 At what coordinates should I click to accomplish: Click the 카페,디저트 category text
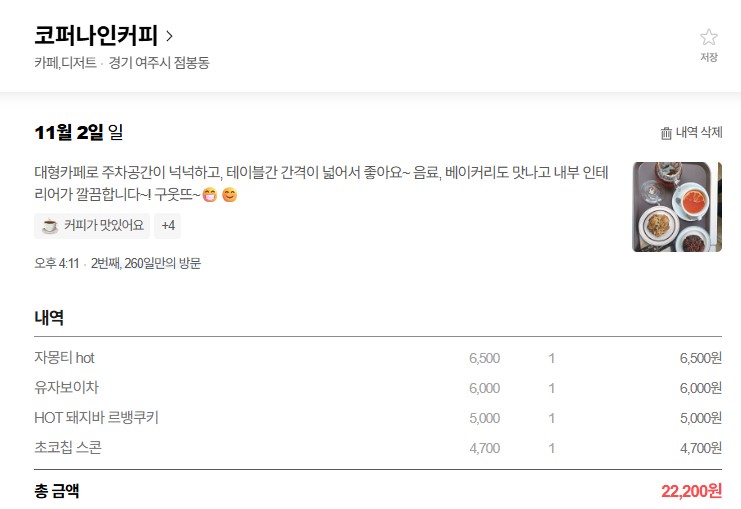65,63
